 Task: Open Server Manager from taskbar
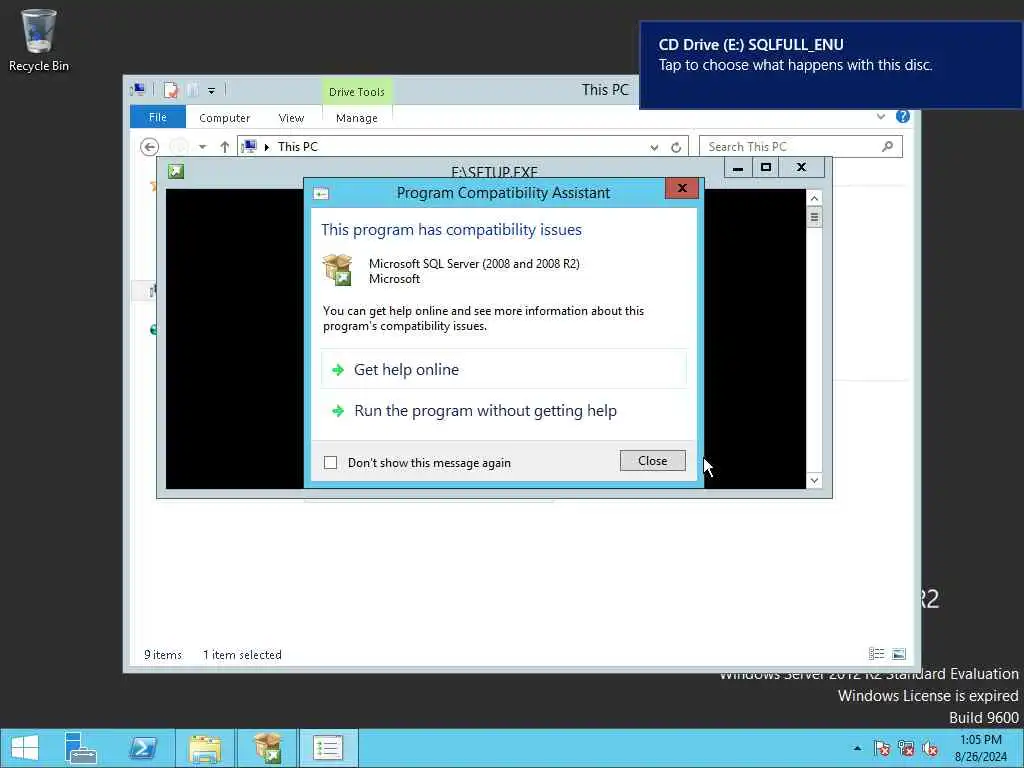coord(81,748)
